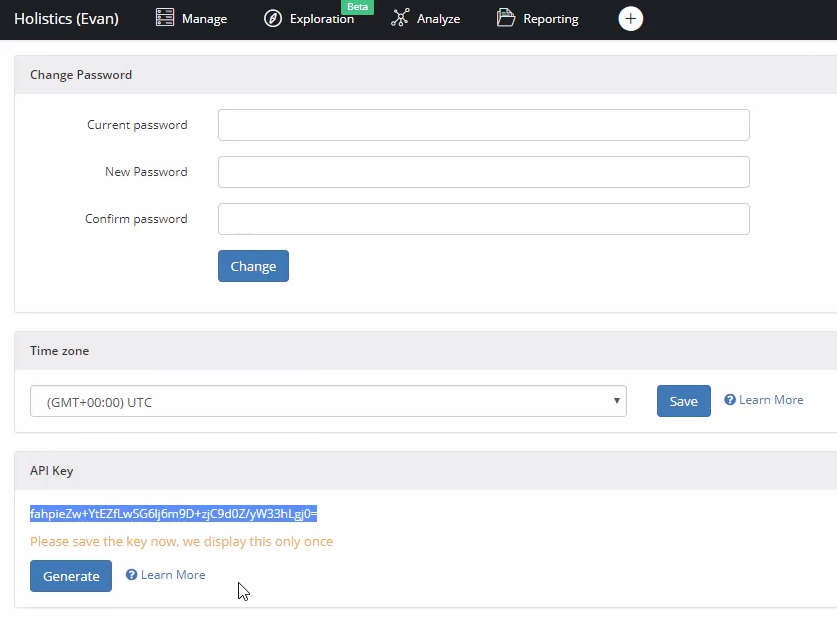Viewport: 837px width, 639px height.
Task: Open the Analyze menu label
Action: point(440,19)
